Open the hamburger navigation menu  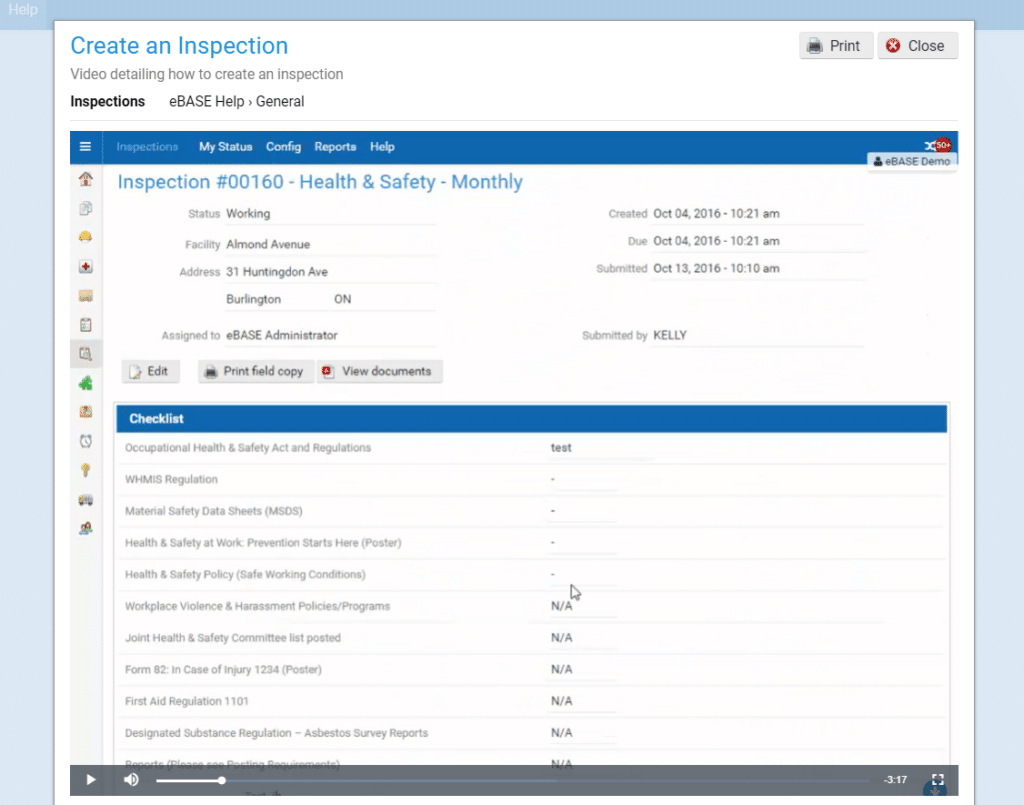point(85,146)
